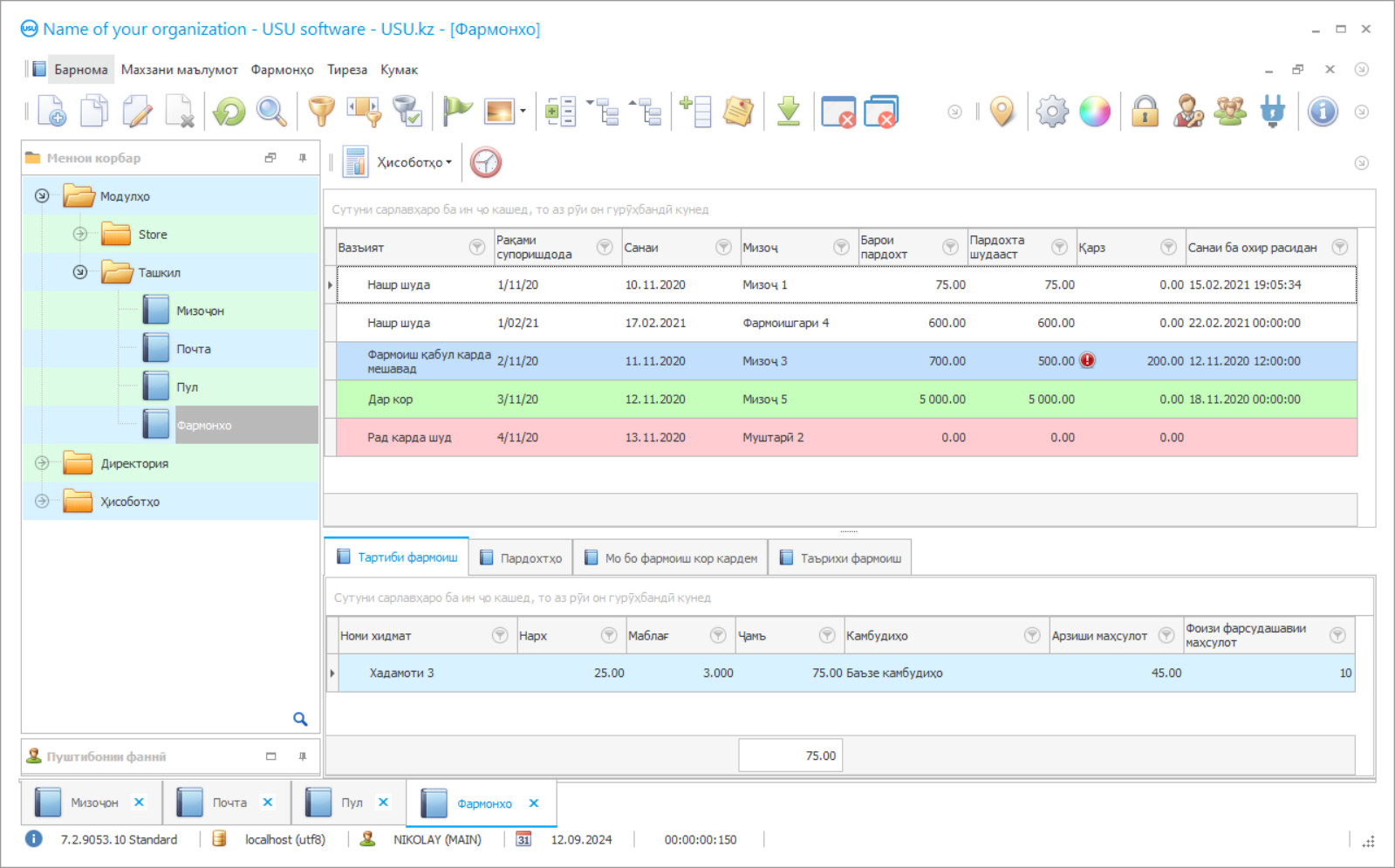Screen dimensions: 1395x868
Task: Switch to the Пардохтҳо tab
Action: click(x=520, y=557)
